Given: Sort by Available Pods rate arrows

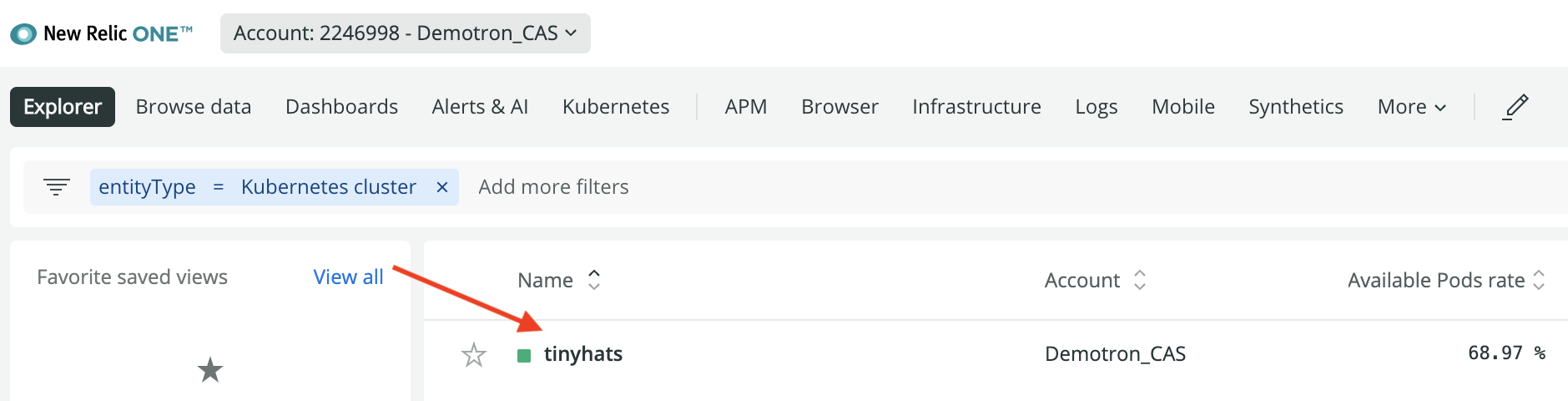Looking at the screenshot, I should click(x=1539, y=280).
